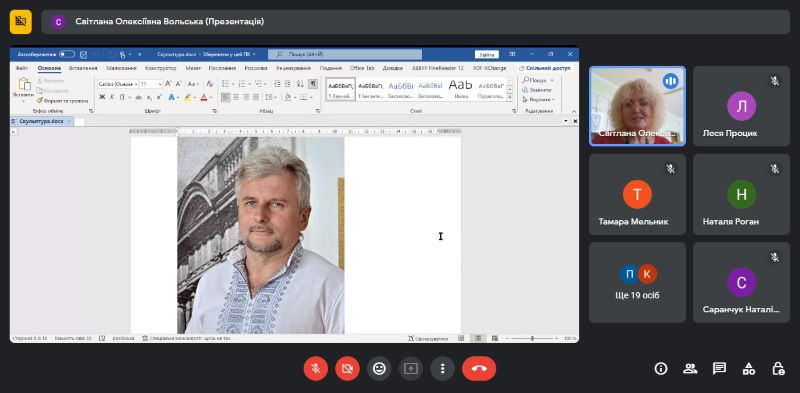Collapse the Word ribbon chevron

tap(573, 111)
